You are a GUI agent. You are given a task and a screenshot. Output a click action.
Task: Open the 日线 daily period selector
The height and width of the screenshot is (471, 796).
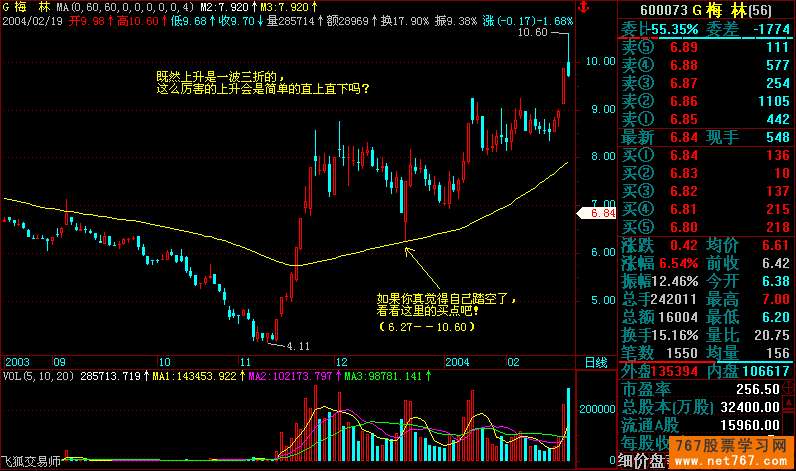click(x=595, y=361)
